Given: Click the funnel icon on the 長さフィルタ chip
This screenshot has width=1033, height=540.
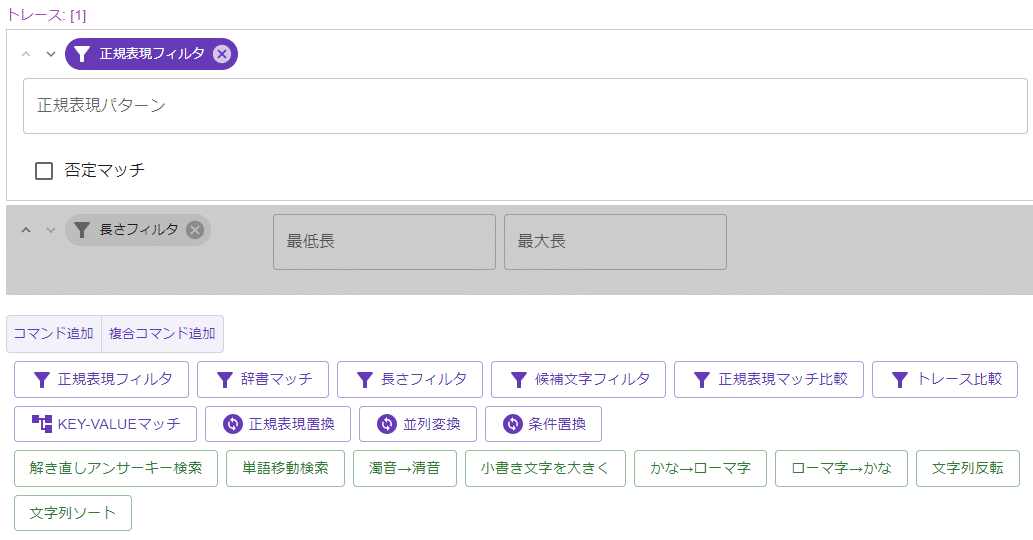Looking at the screenshot, I should click(82, 230).
